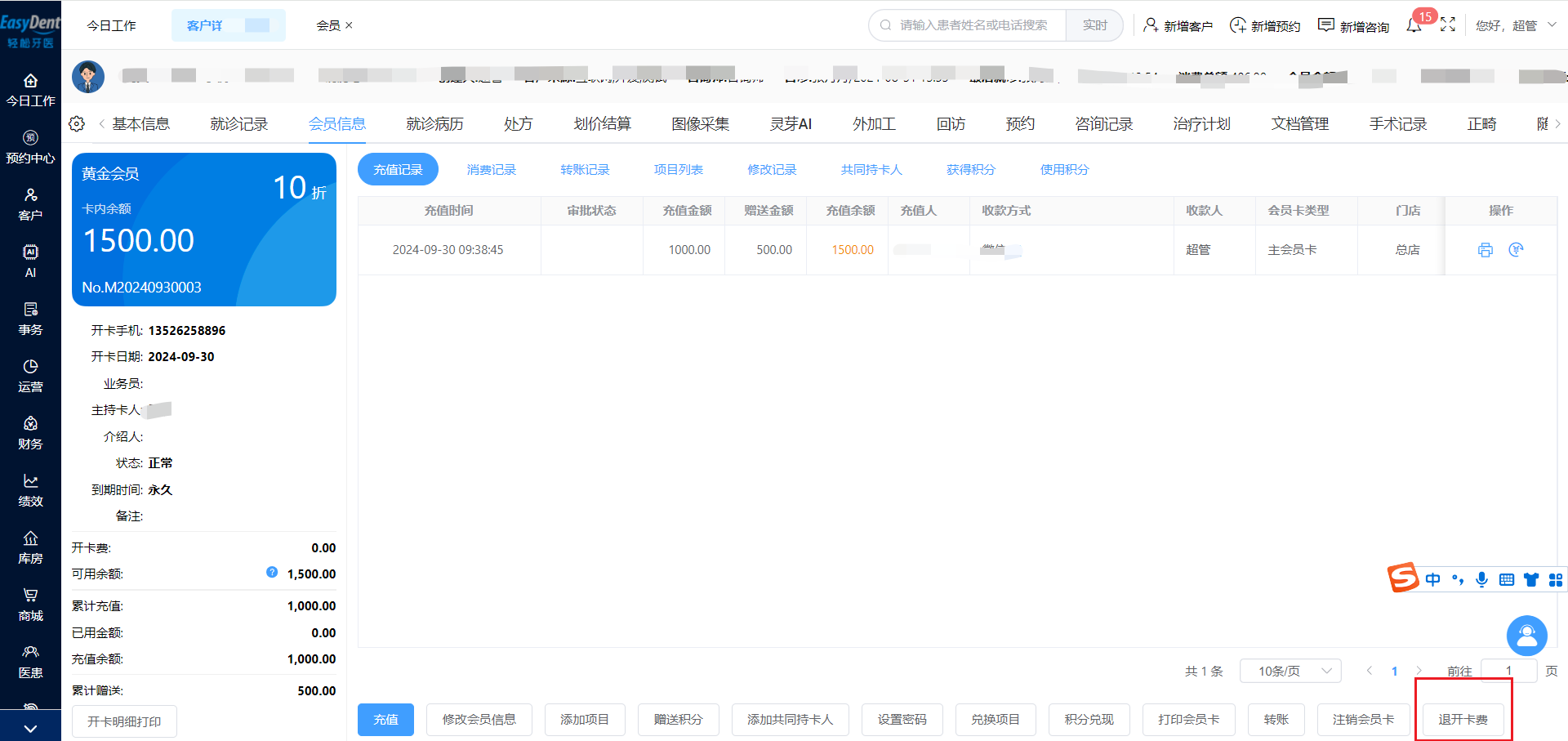
Task: Toggle fullscreen mode icon
Action: 1448,25
